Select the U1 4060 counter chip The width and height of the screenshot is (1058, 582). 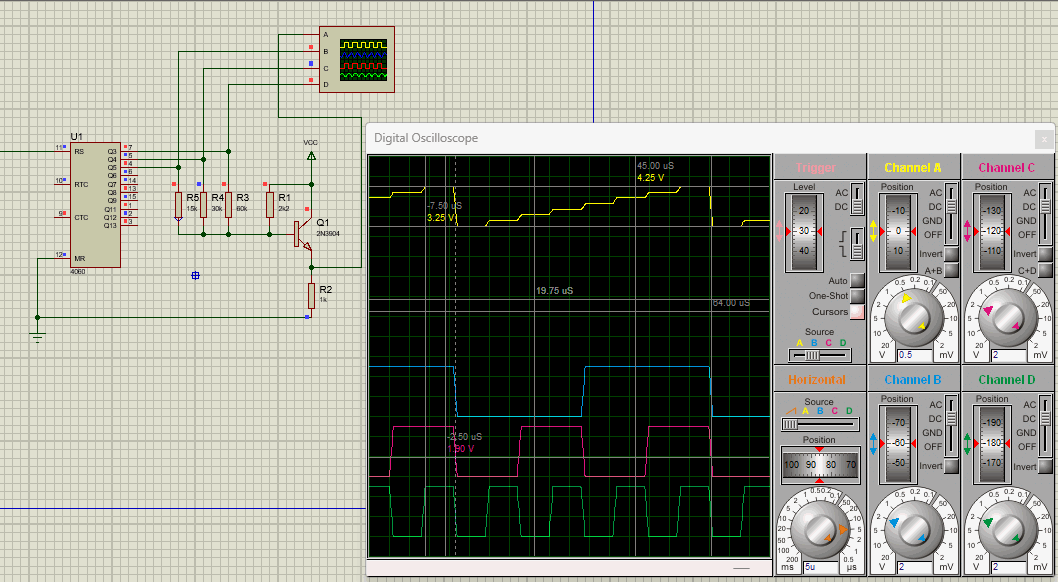pos(95,205)
